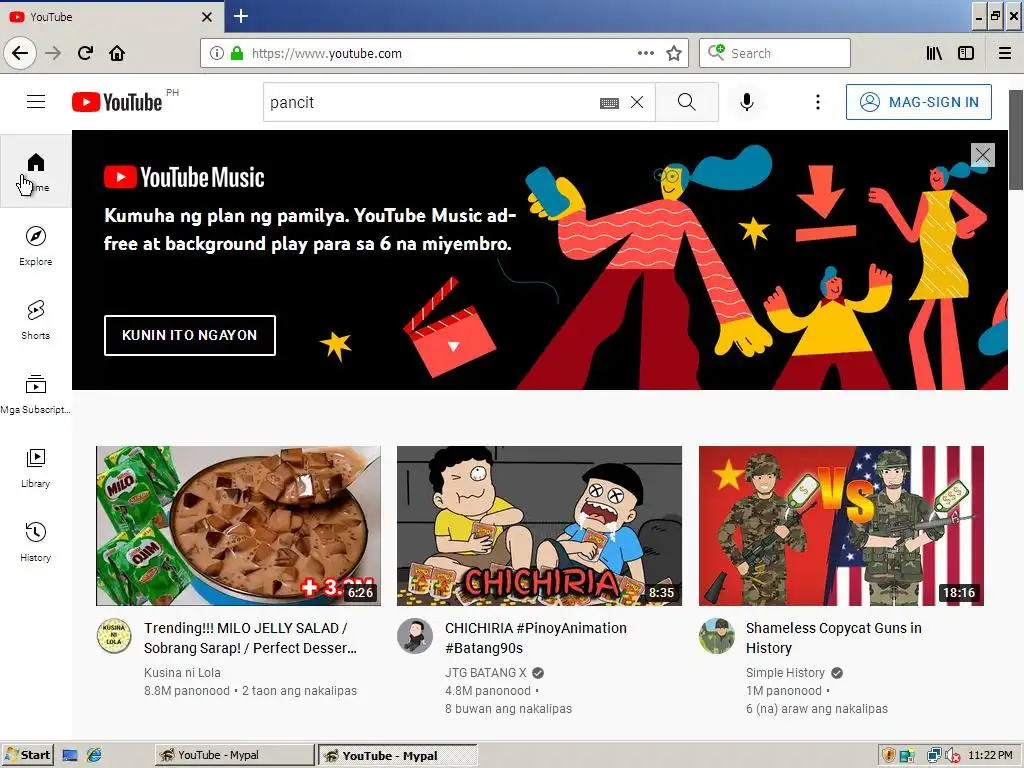
Task: Open the MILO JELLY SALAD video thumbnail
Action: 238,526
